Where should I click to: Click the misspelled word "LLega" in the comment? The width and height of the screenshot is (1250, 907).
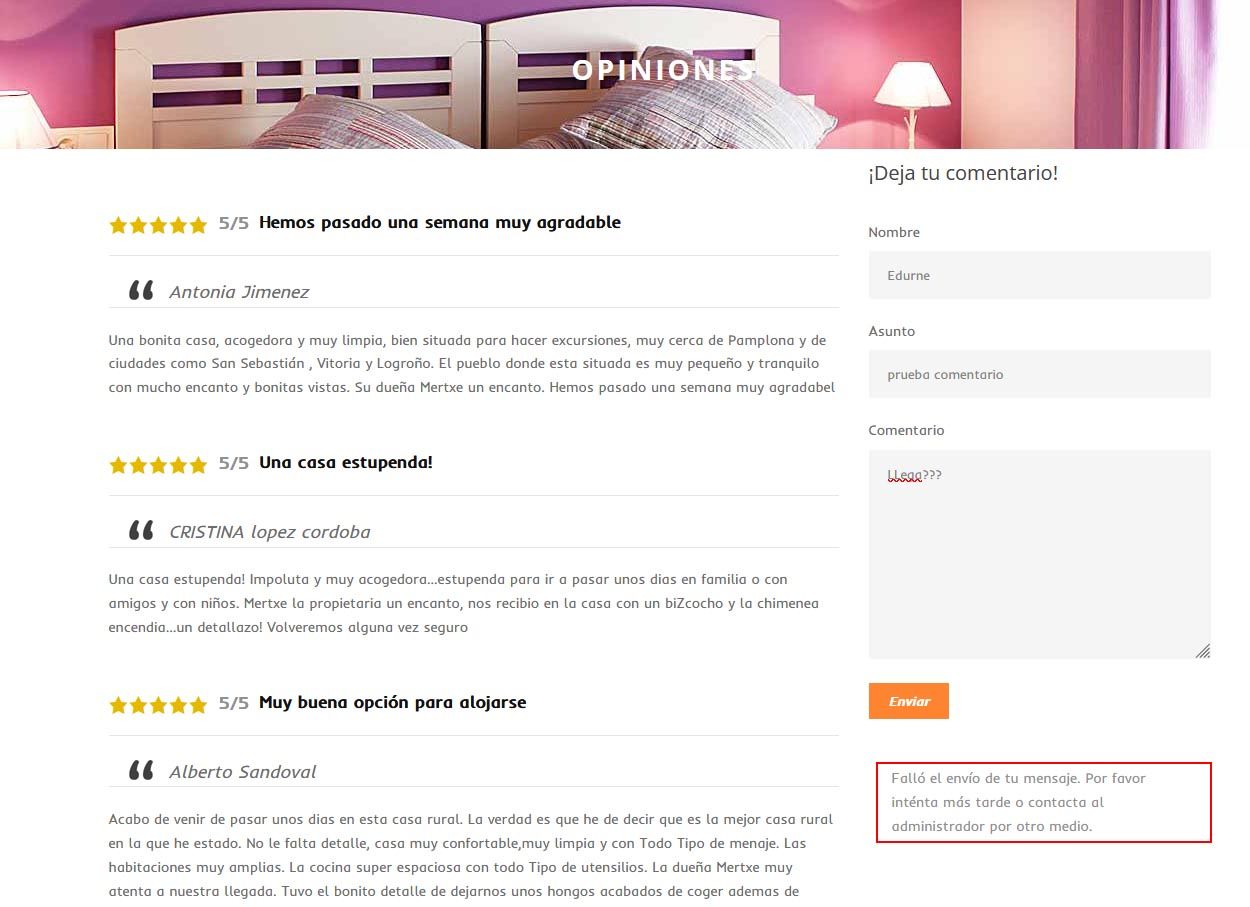pyautogui.click(x=904, y=475)
